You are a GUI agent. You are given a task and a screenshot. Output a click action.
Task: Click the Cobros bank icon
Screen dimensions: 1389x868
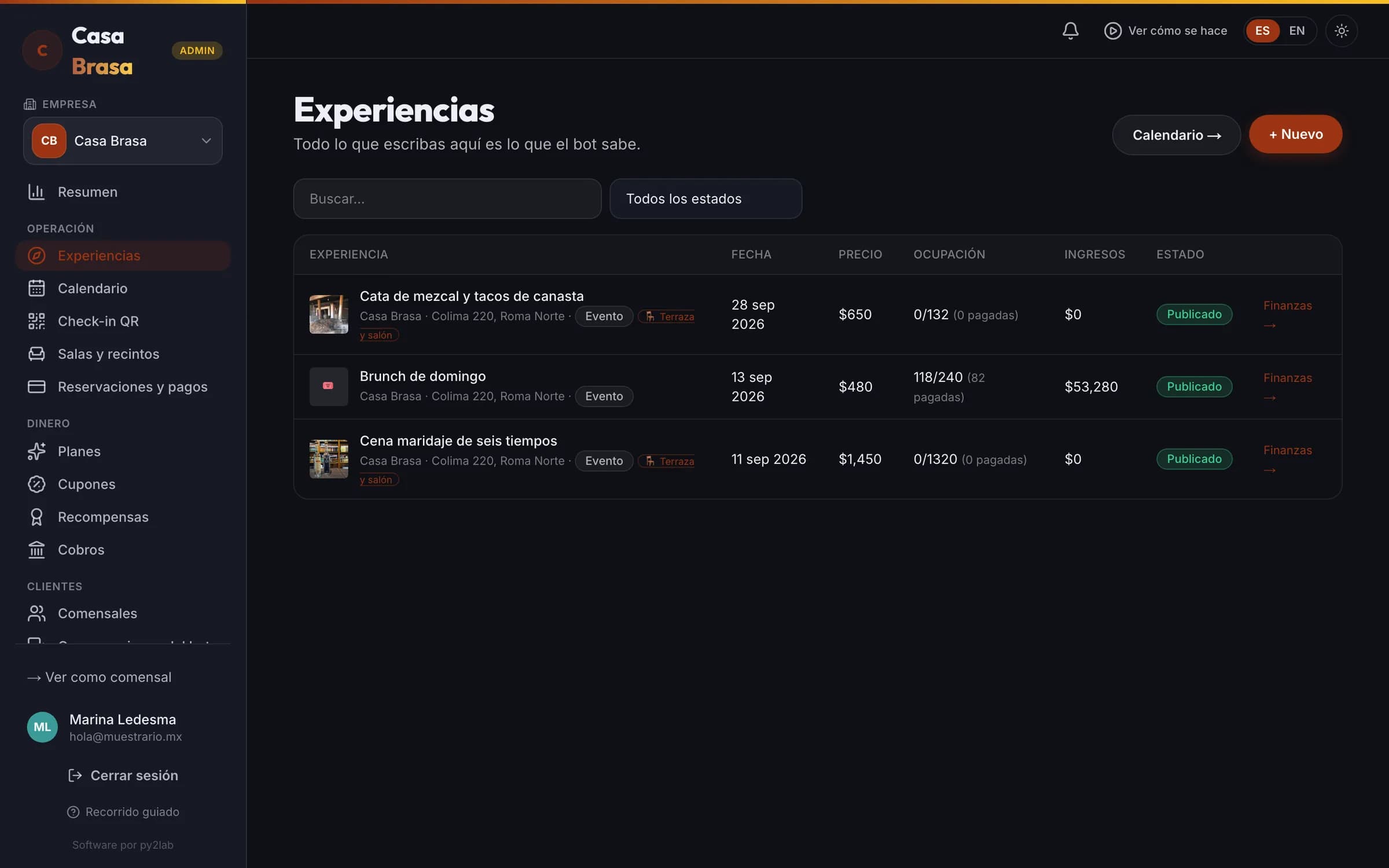(x=36, y=550)
